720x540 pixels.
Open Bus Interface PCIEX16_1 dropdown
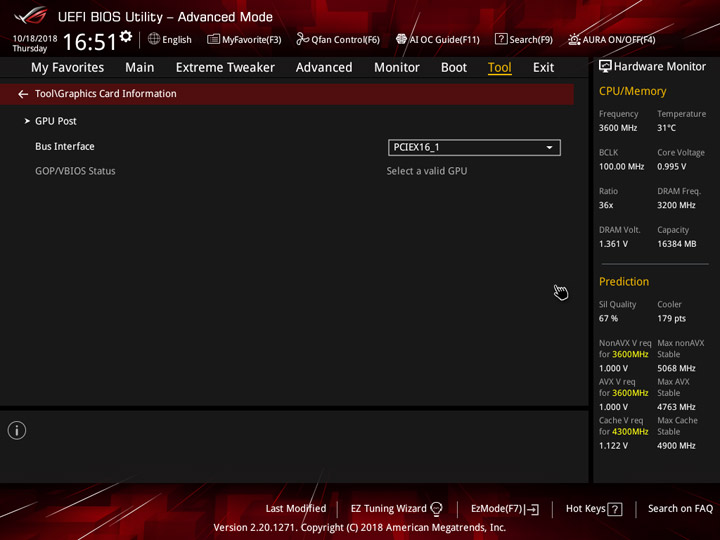(474, 147)
